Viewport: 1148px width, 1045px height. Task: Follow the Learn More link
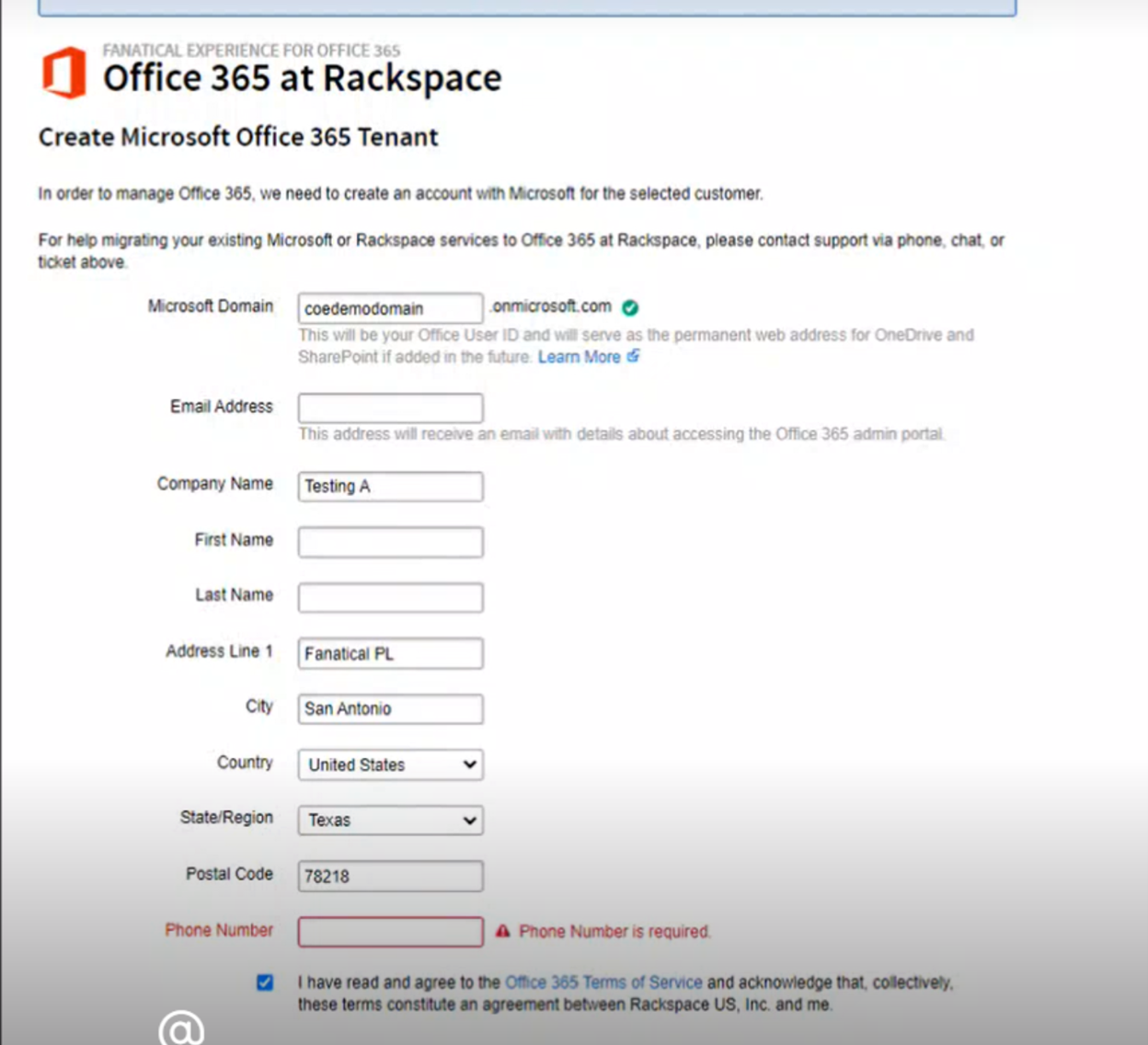[x=579, y=357]
